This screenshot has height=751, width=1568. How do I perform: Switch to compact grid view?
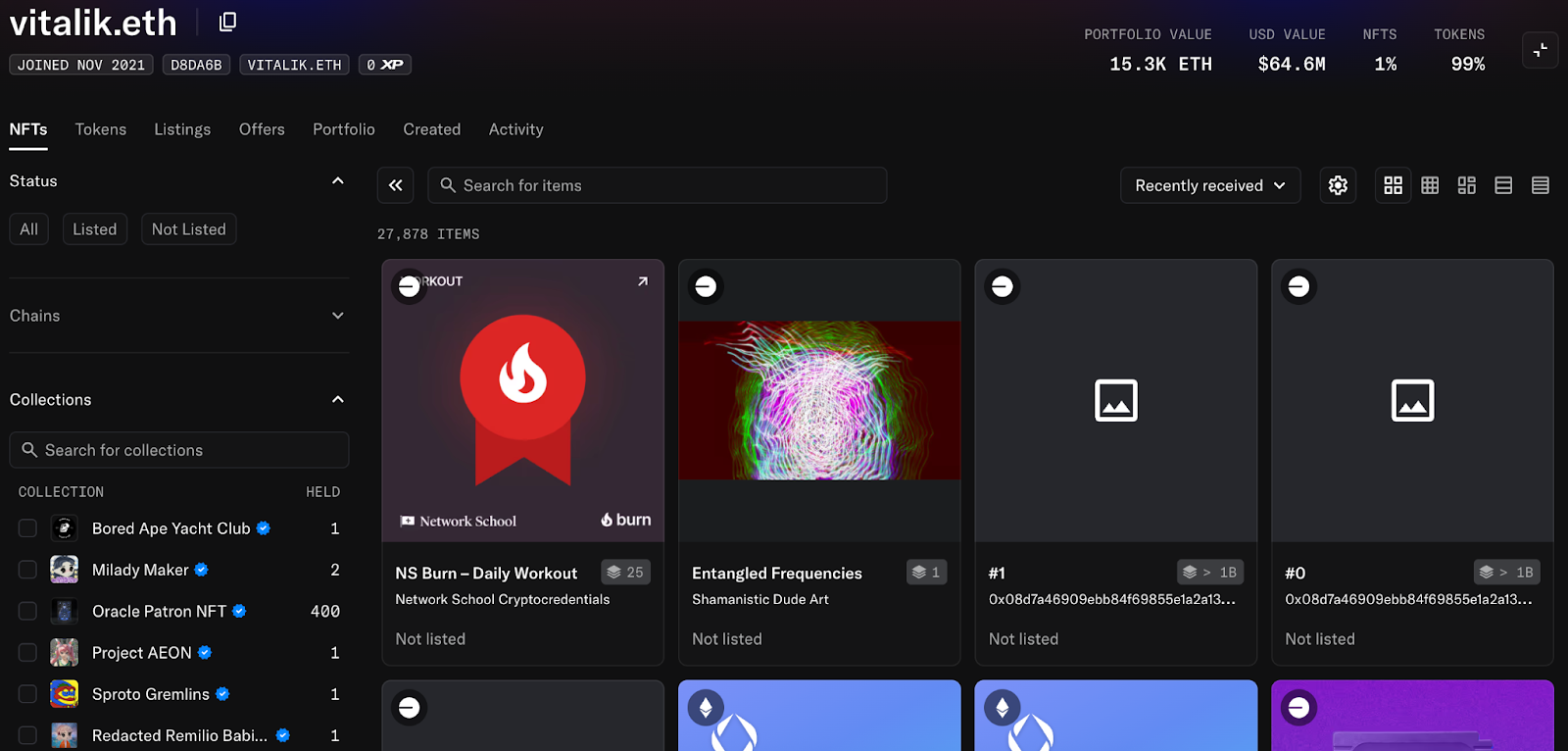[x=1430, y=185]
